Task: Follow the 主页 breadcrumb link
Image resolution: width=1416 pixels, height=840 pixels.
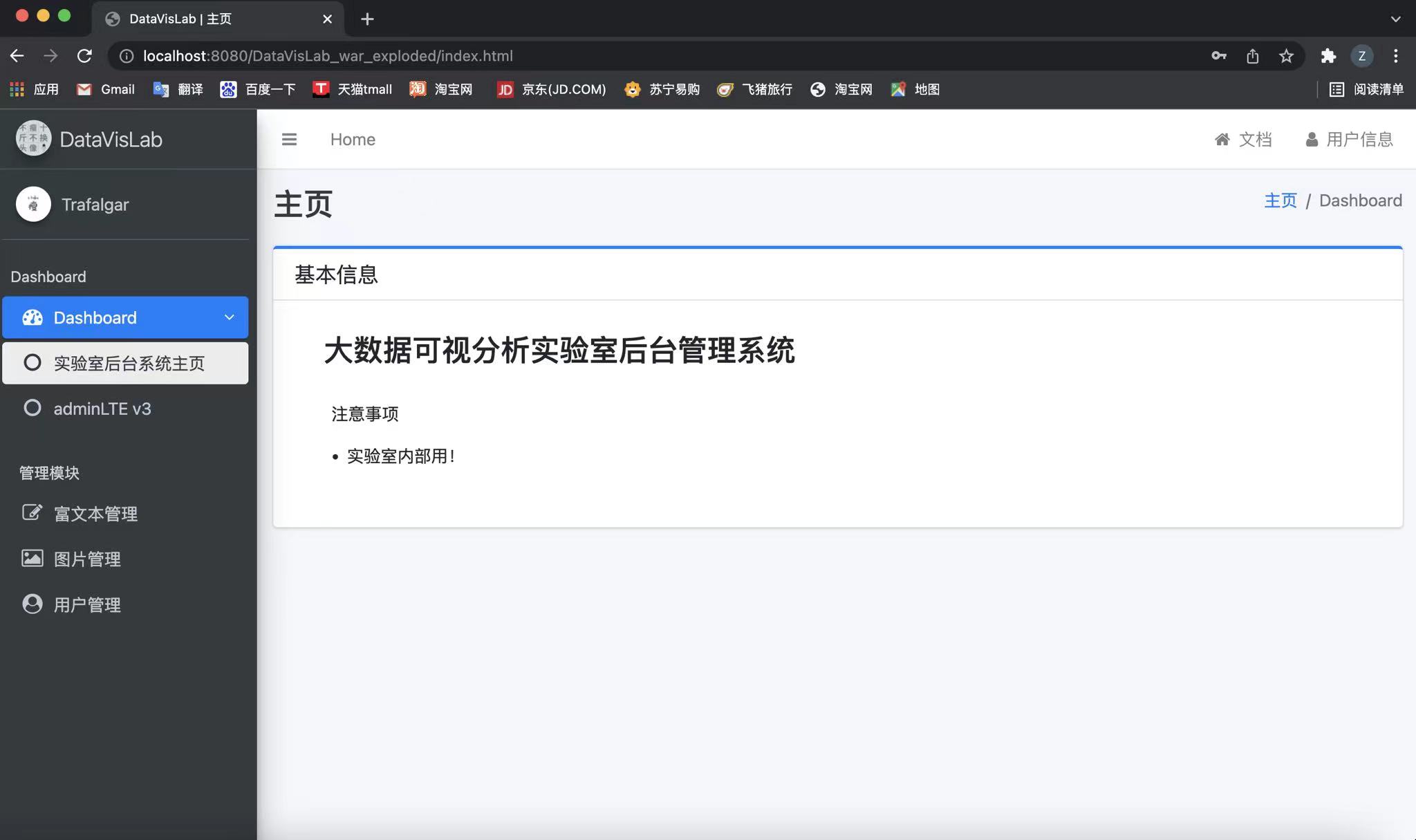Action: point(1279,200)
